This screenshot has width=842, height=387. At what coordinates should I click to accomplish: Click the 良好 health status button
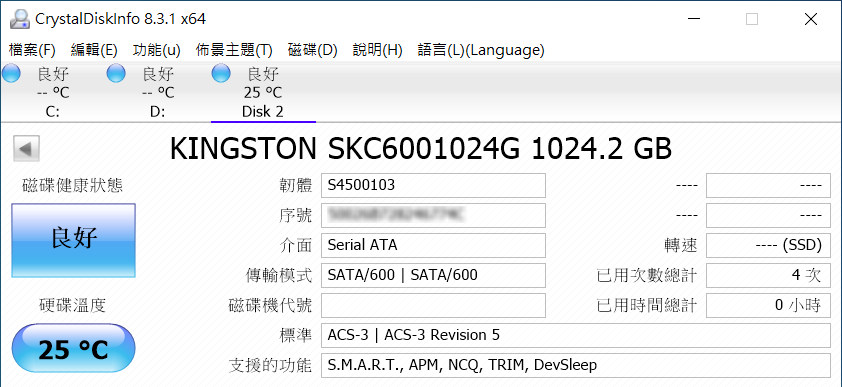point(74,240)
